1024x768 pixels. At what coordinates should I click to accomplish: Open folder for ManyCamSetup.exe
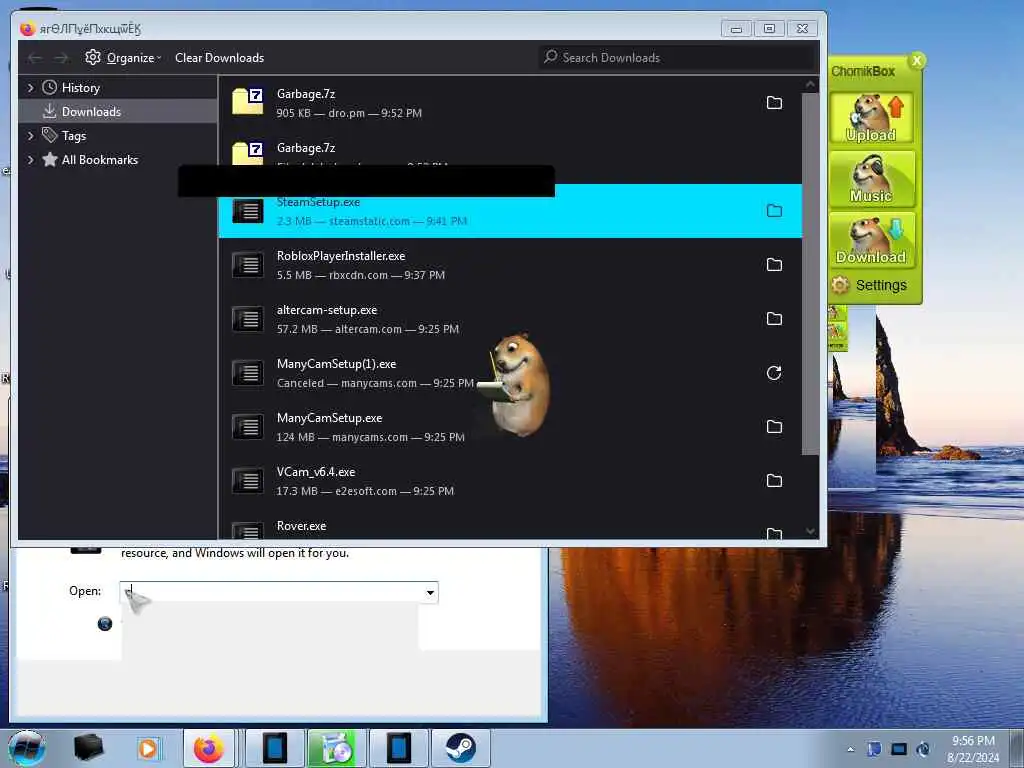click(774, 426)
